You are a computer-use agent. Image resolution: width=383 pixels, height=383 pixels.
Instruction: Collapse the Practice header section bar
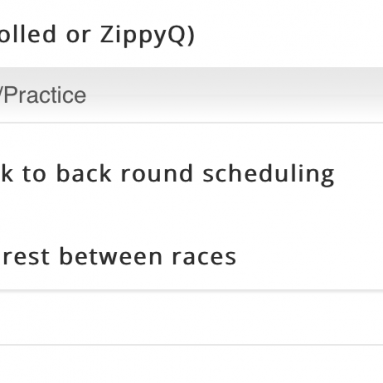pyautogui.click(x=191, y=95)
